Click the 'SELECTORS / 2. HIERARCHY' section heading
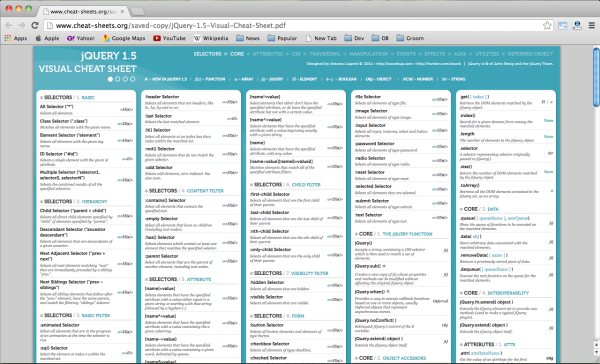Image resolution: width=600 pixels, height=364 pixels. 73,201
